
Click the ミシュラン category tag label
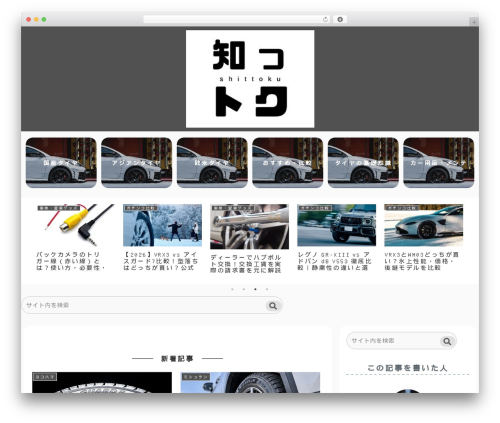tap(195, 377)
